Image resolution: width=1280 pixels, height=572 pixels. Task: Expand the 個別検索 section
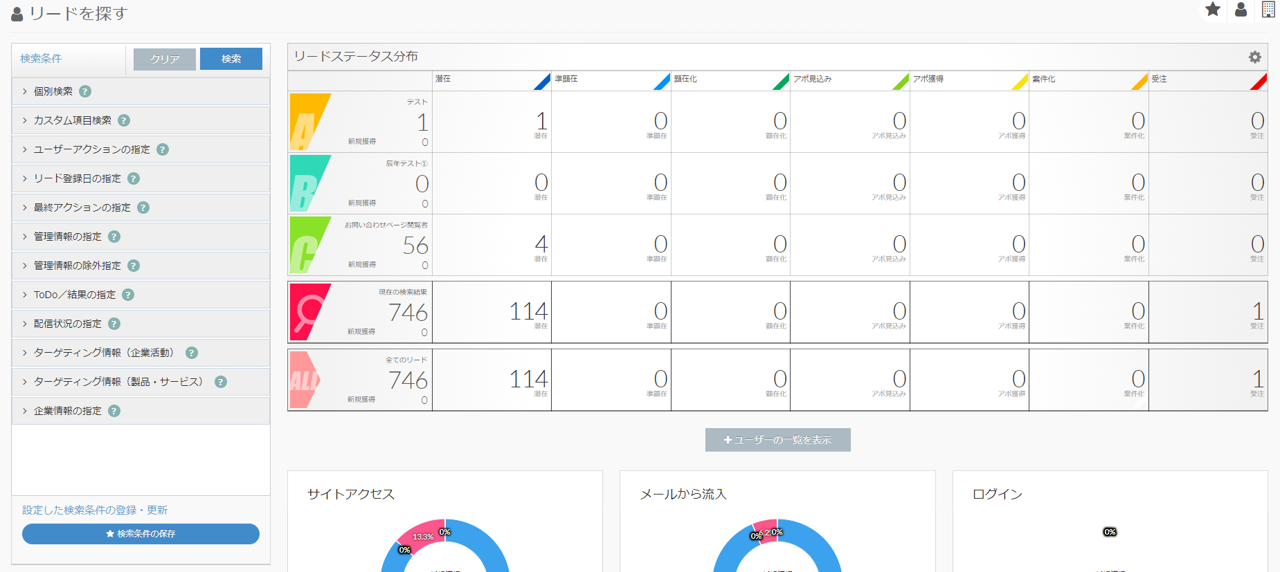point(141,91)
